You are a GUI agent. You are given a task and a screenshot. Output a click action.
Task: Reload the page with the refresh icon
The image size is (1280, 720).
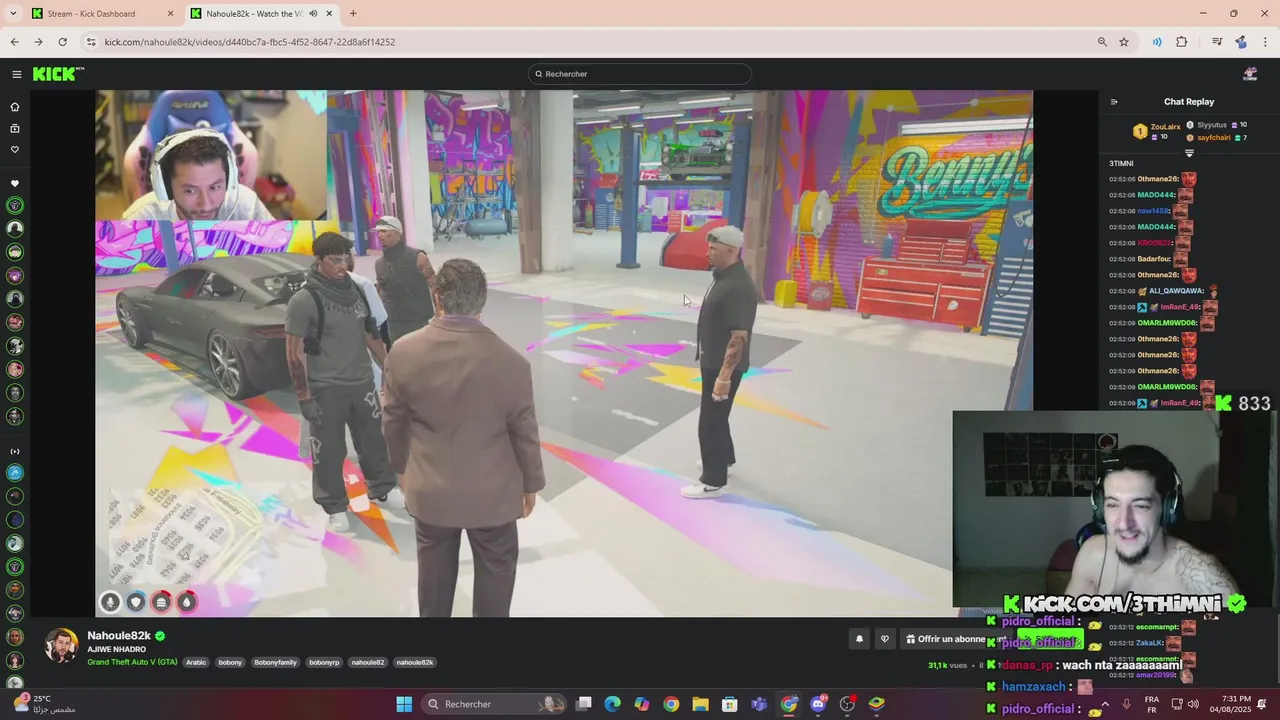click(x=62, y=42)
